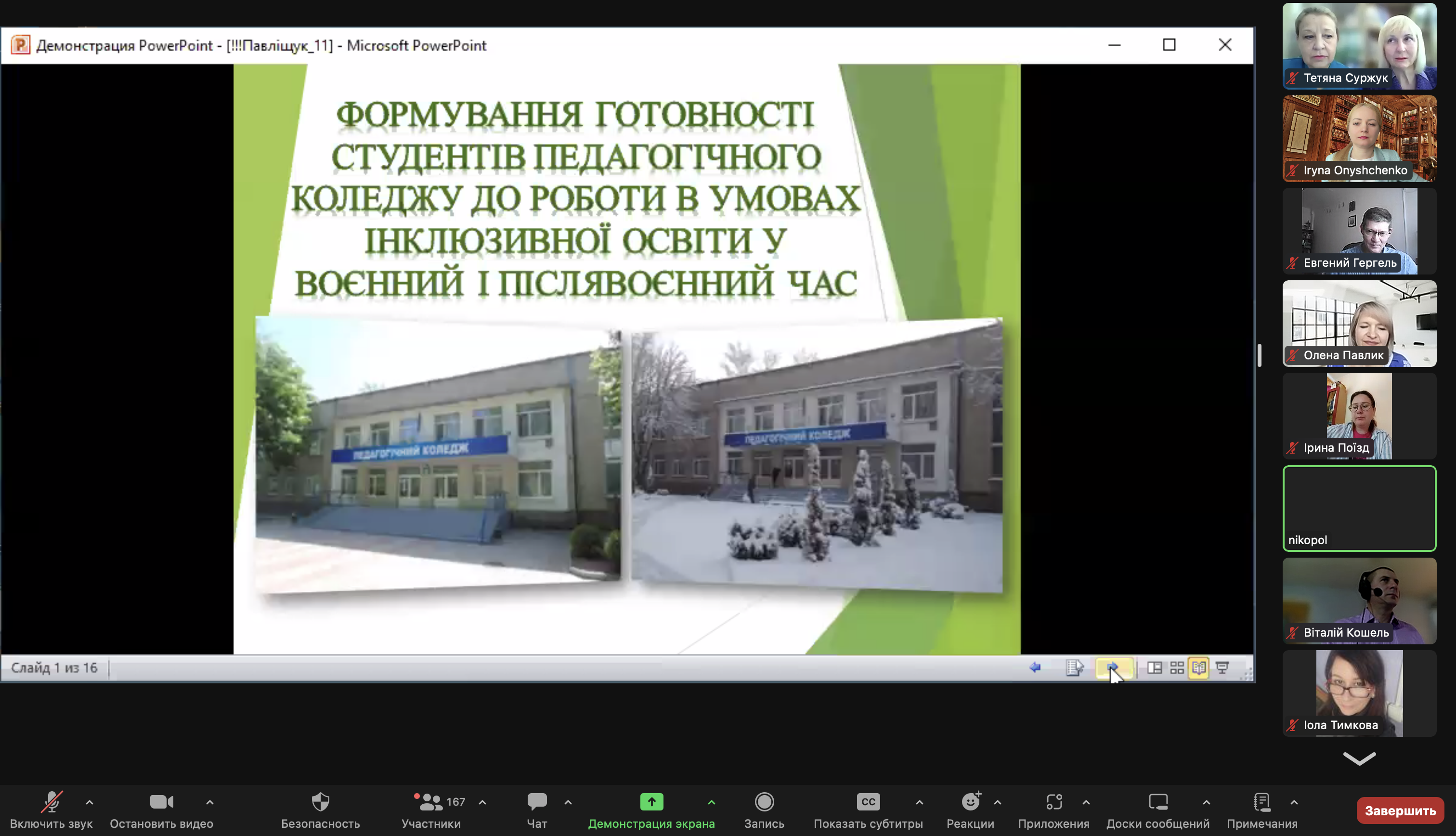The height and width of the screenshot is (836, 1456).
Task: Open Приложения apps panel
Action: (1053, 810)
